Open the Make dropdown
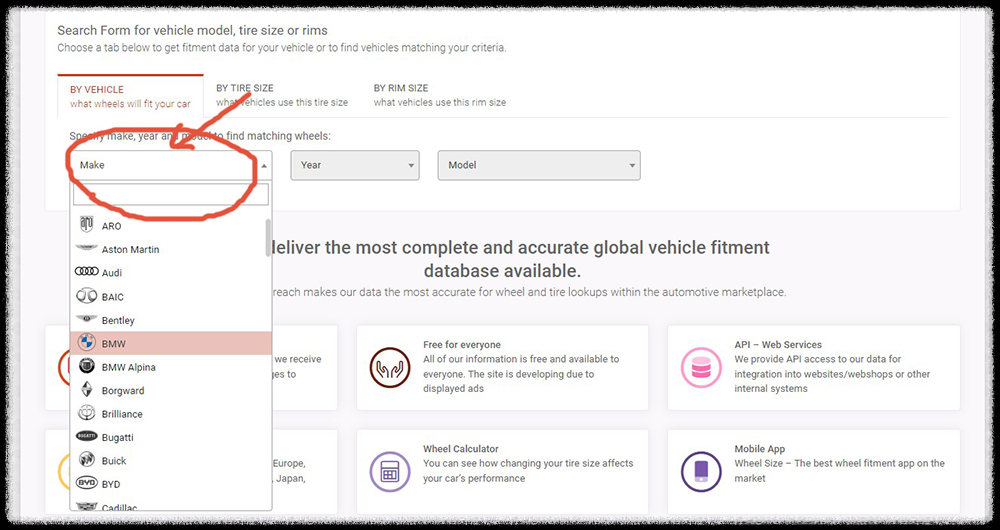The height and width of the screenshot is (530, 1000). tap(171, 165)
